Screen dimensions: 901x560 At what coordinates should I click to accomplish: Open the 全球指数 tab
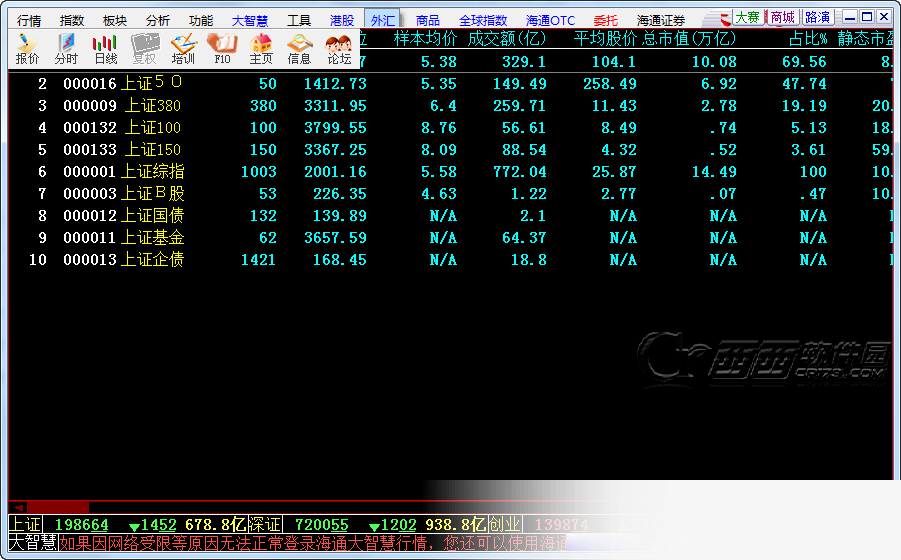pyautogui.click(x=483, y=21)
